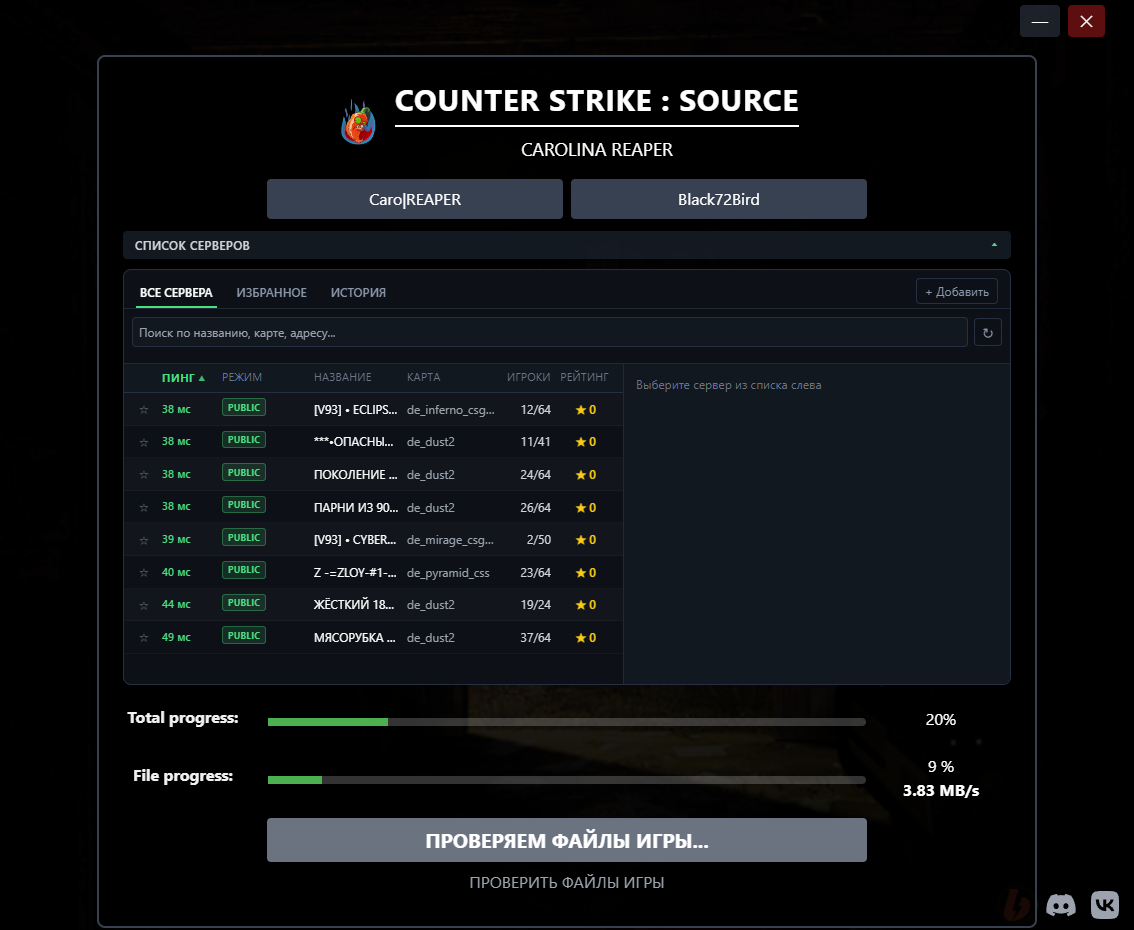Click the + Добавить button
Screen dimensions: 1134x930
point(957,291)
